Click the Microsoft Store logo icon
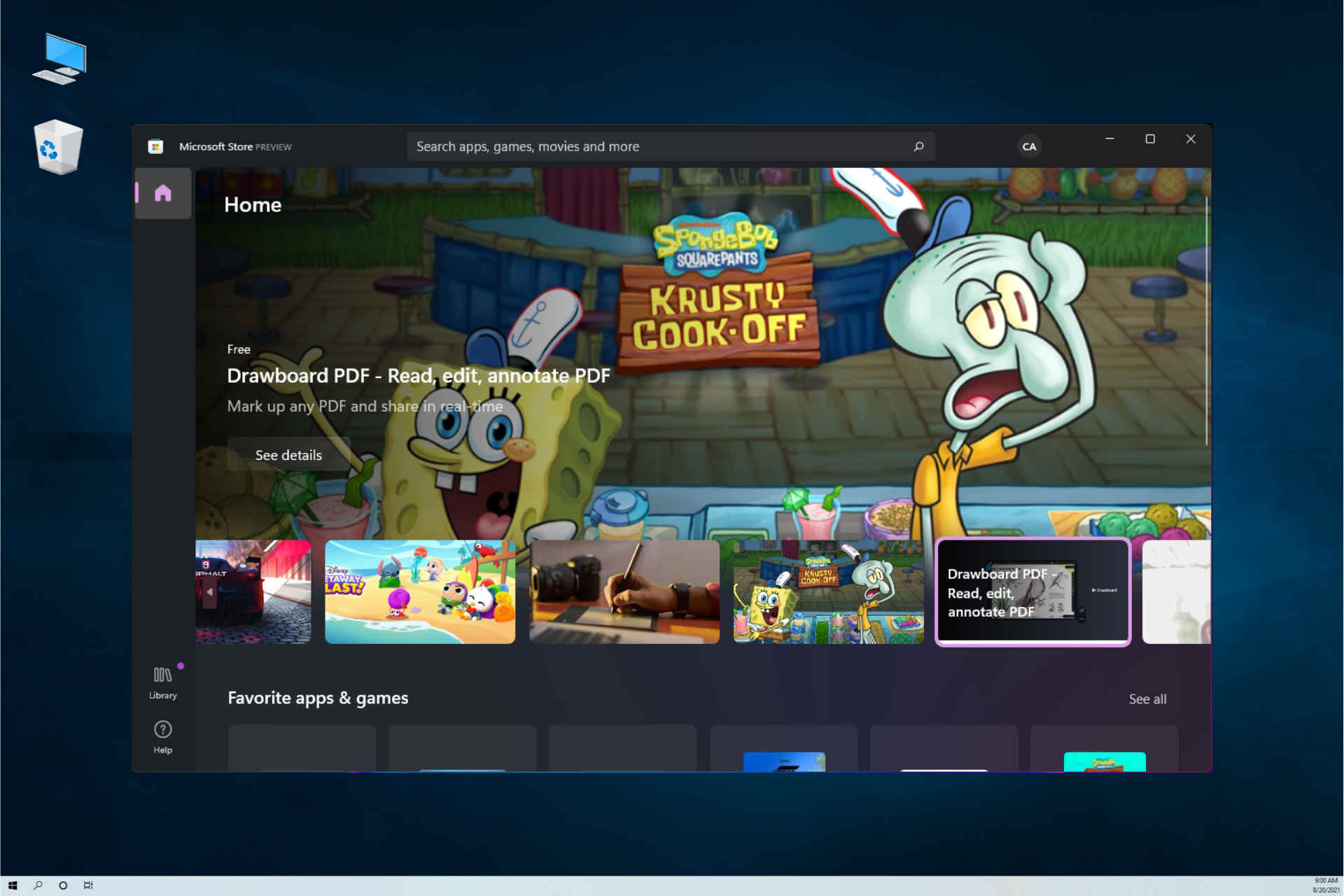The width and height of the screenshot is (1344, 896). click(155, 146)
